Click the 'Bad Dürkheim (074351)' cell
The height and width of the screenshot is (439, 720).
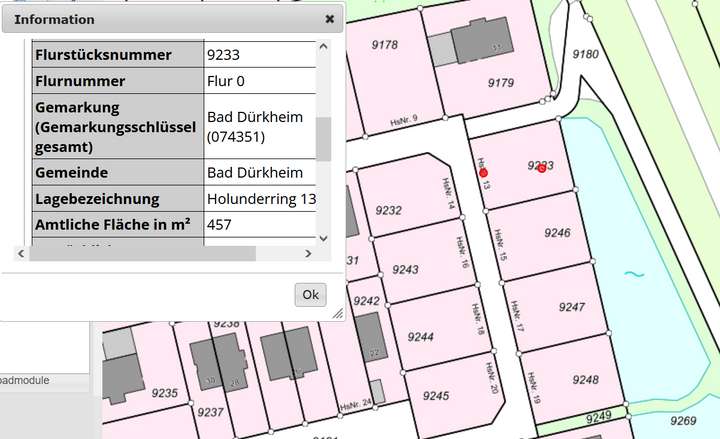coord(260,126)
